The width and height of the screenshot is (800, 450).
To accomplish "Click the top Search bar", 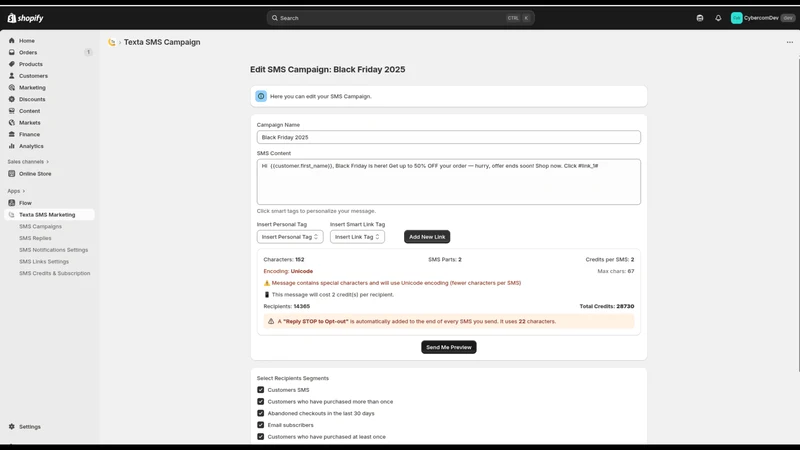I will click(x=401, y=18).
